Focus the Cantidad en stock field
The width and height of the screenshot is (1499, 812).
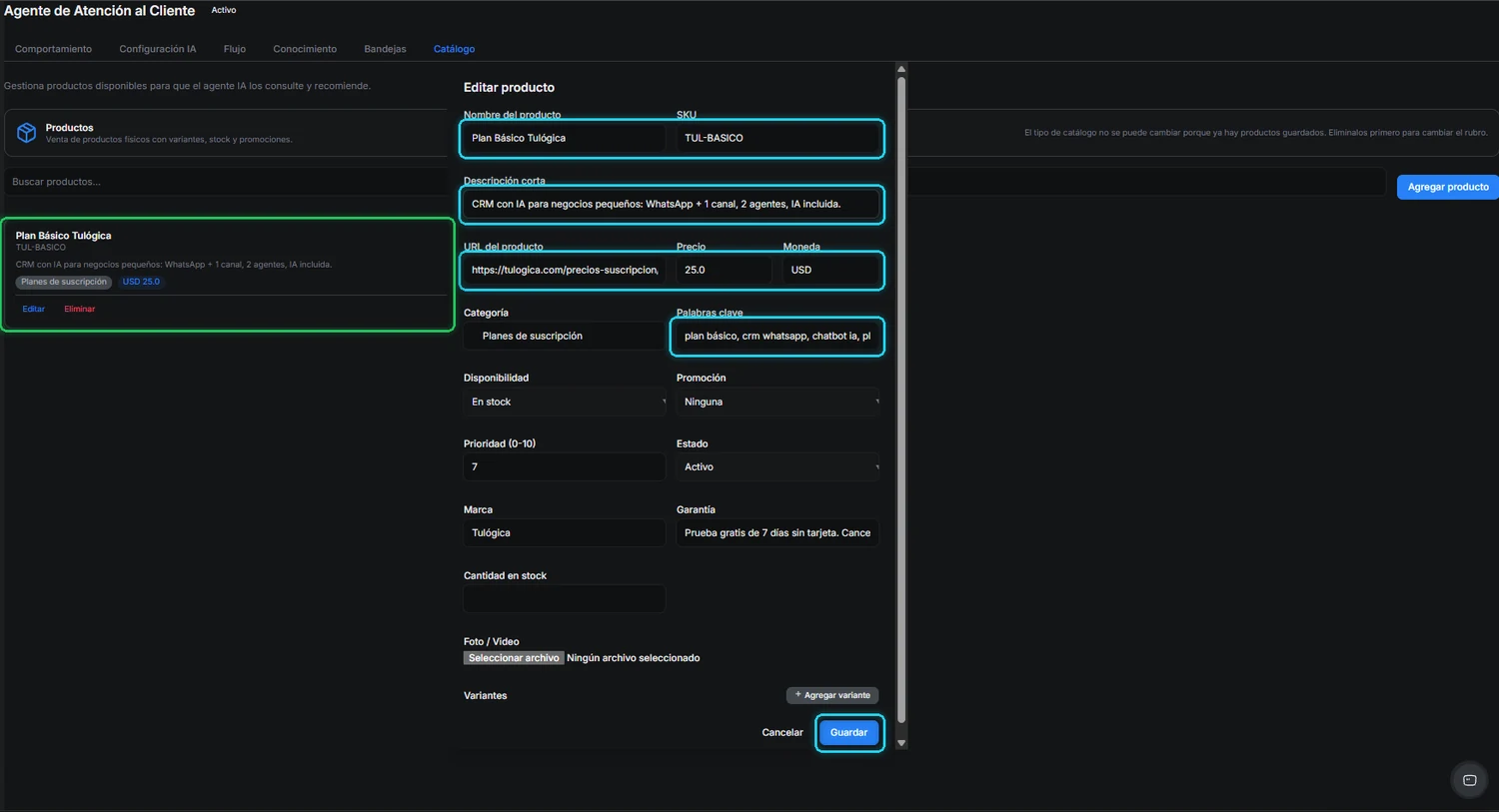(x=565, y=598)
